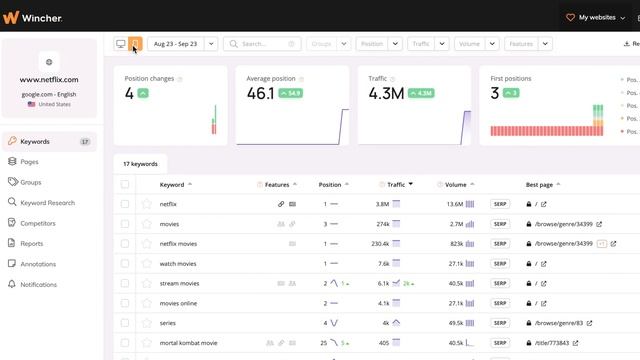This screenshot has height=360, width=640.
Task: Click the First positions bar chart
Action: click(x=547, y=120)
